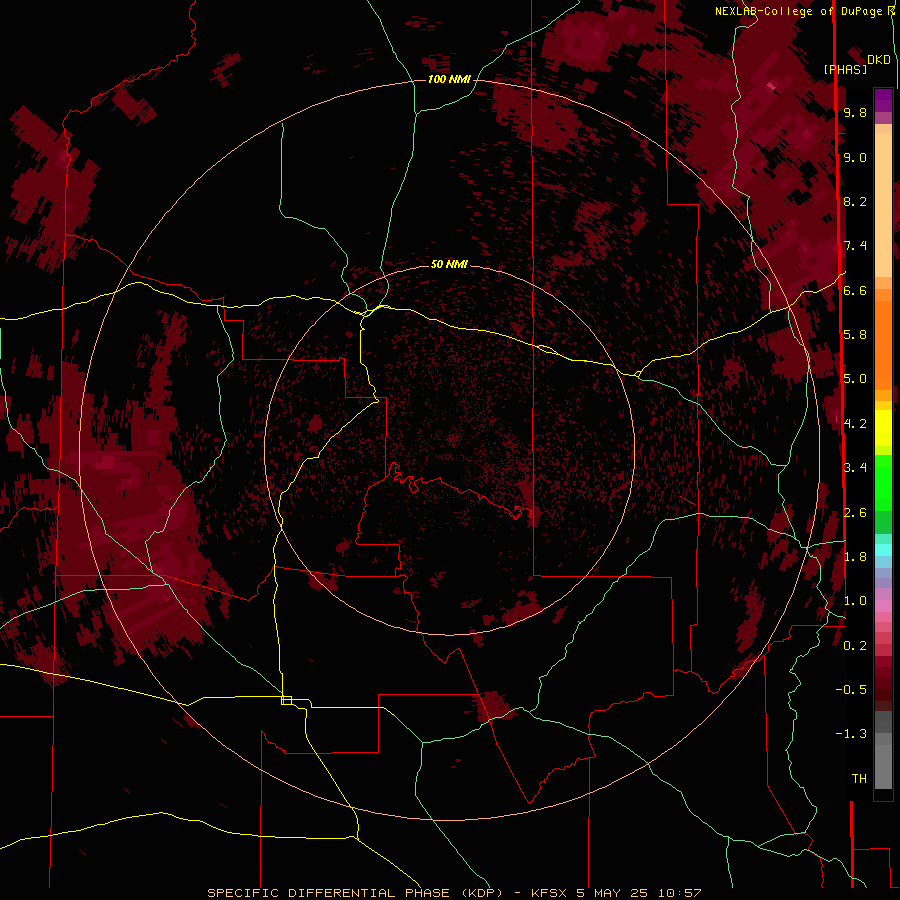Screen dimensions: 900x900
Task: Select the yellow color bar segment
Action: click(883, 428)
